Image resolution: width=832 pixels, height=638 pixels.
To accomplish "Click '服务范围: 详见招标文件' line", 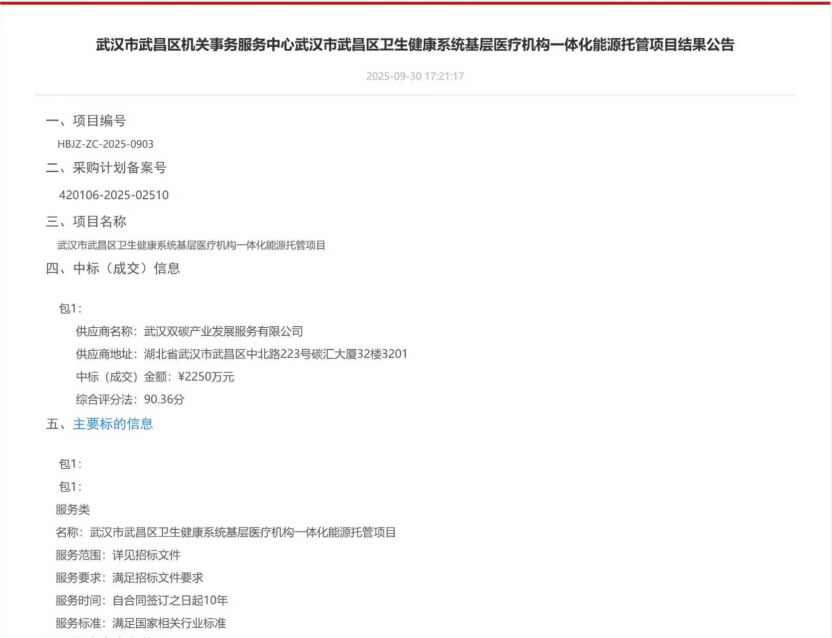I will (x=118, y=555).
